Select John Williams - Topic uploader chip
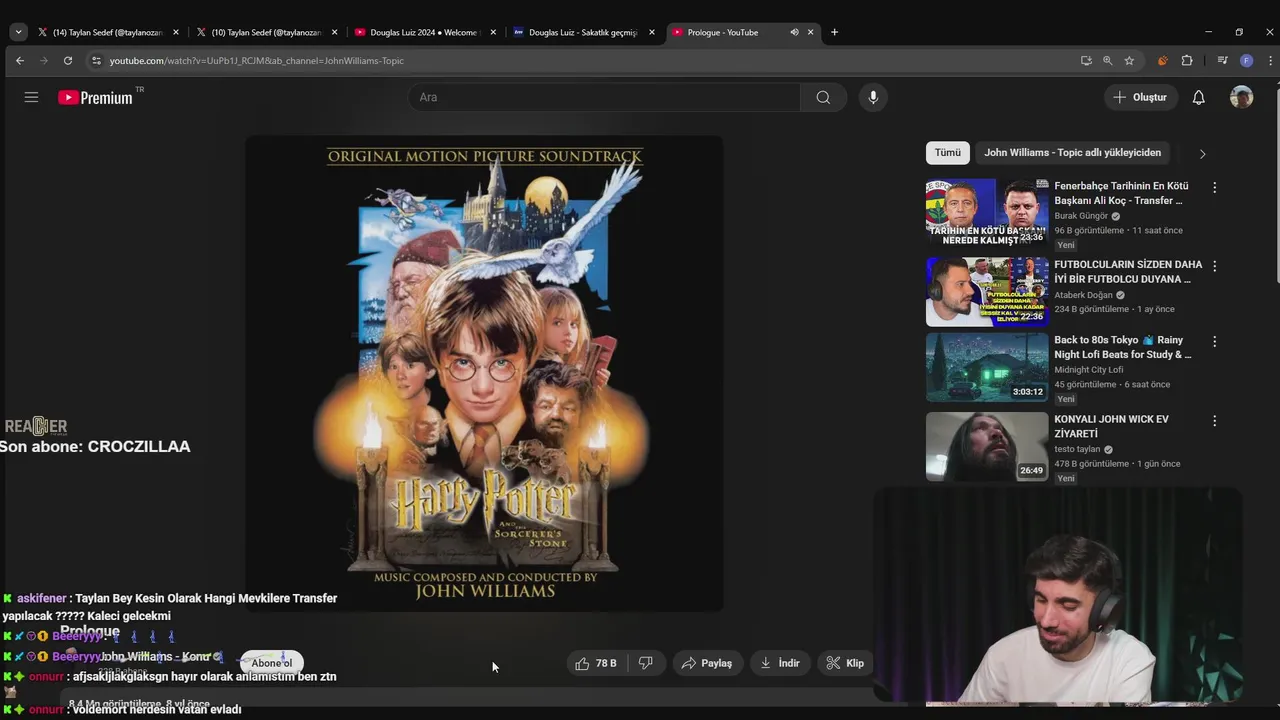The image size is (1280, 720). coord(1072,153)
